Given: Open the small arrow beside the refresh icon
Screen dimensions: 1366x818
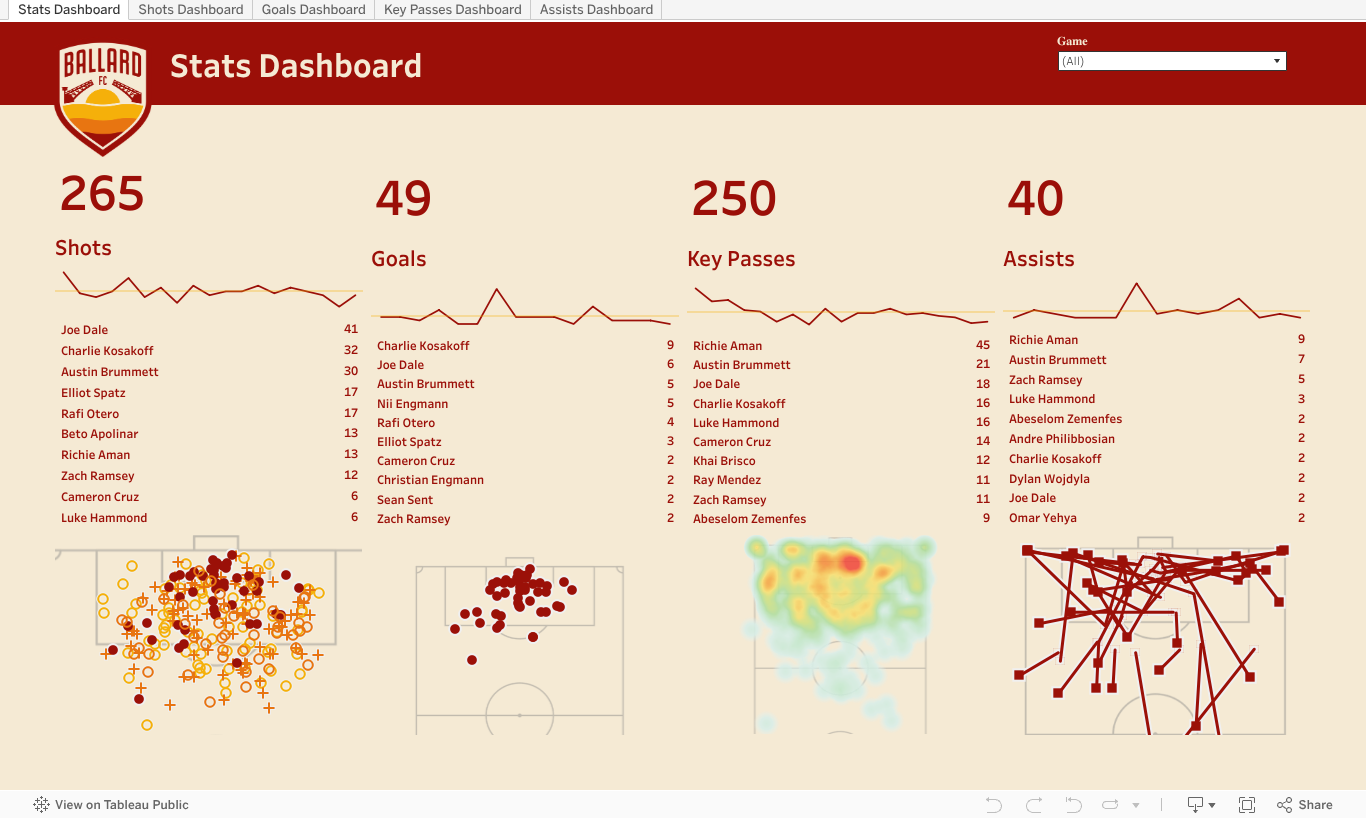Looking at the screenshot, I should pyautogui.click(x=1136, y=806).
